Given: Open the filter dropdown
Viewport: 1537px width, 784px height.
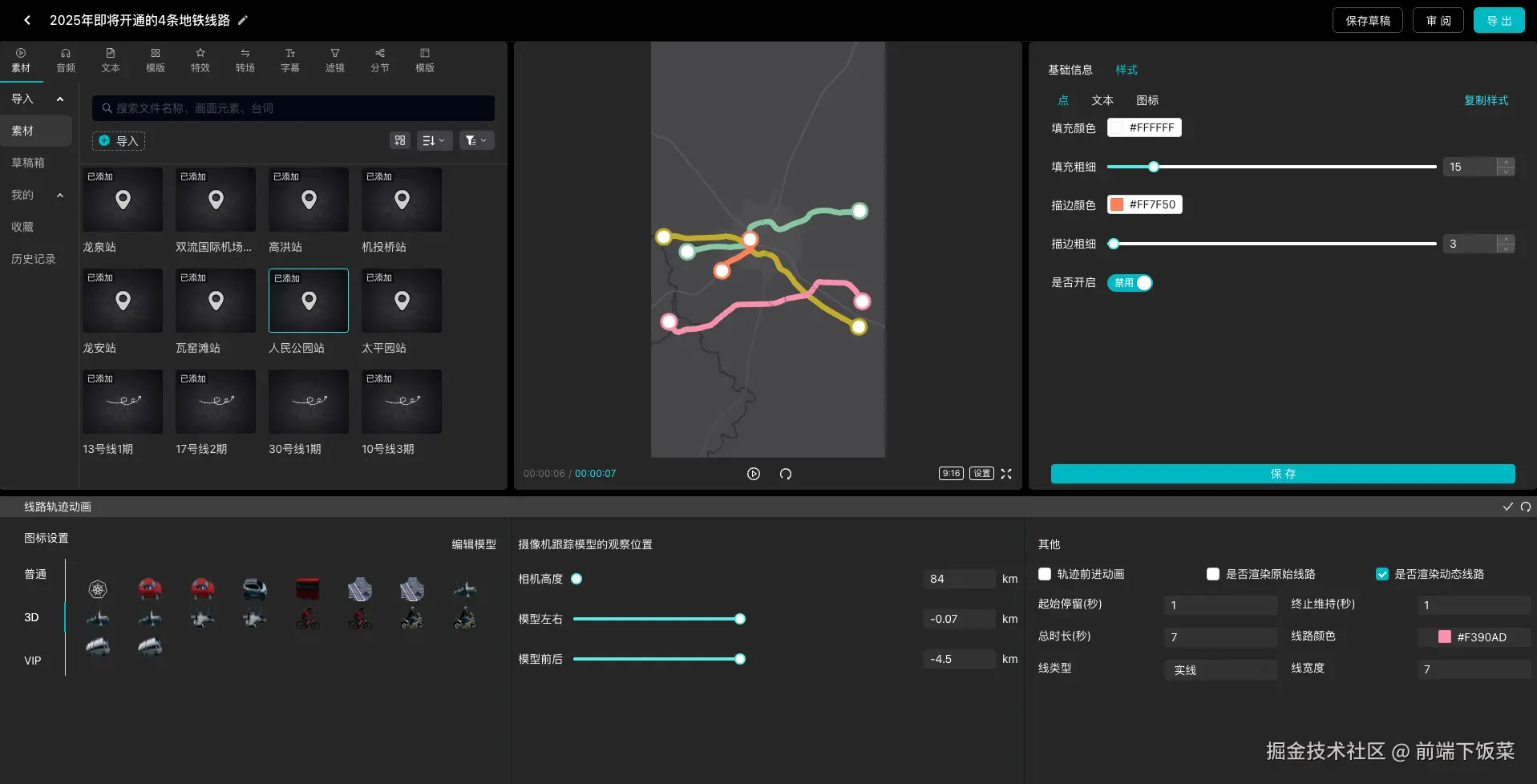Looking at the screenshot, I should click(476, 140).
